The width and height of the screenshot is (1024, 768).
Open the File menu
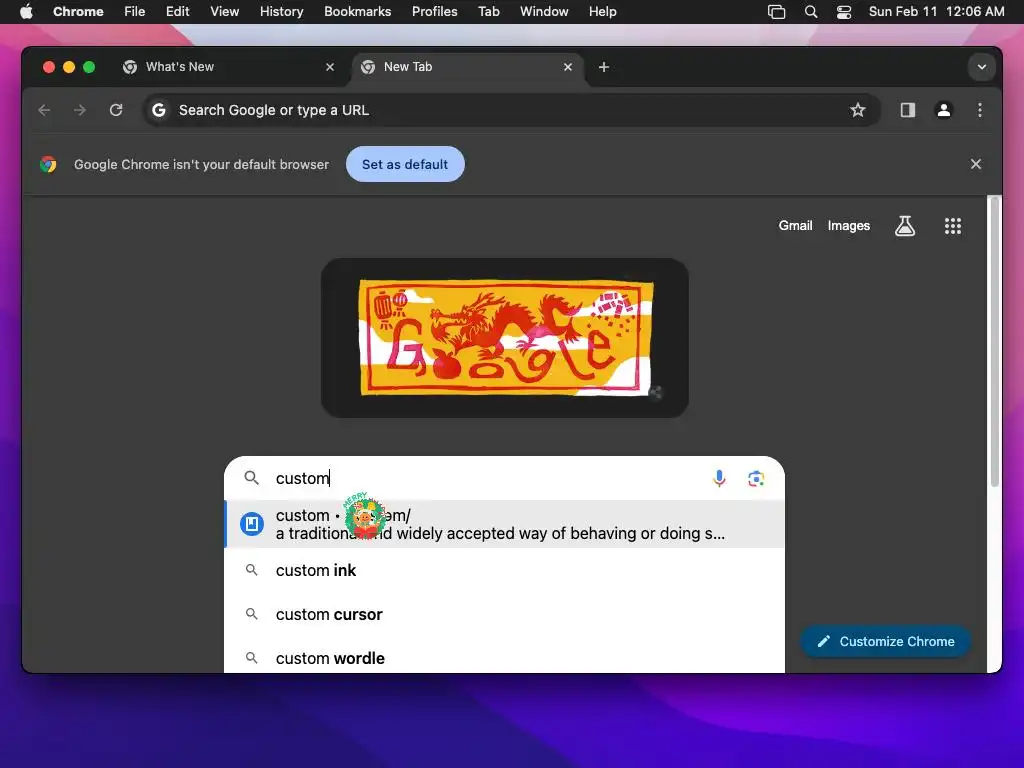(135, 12)
